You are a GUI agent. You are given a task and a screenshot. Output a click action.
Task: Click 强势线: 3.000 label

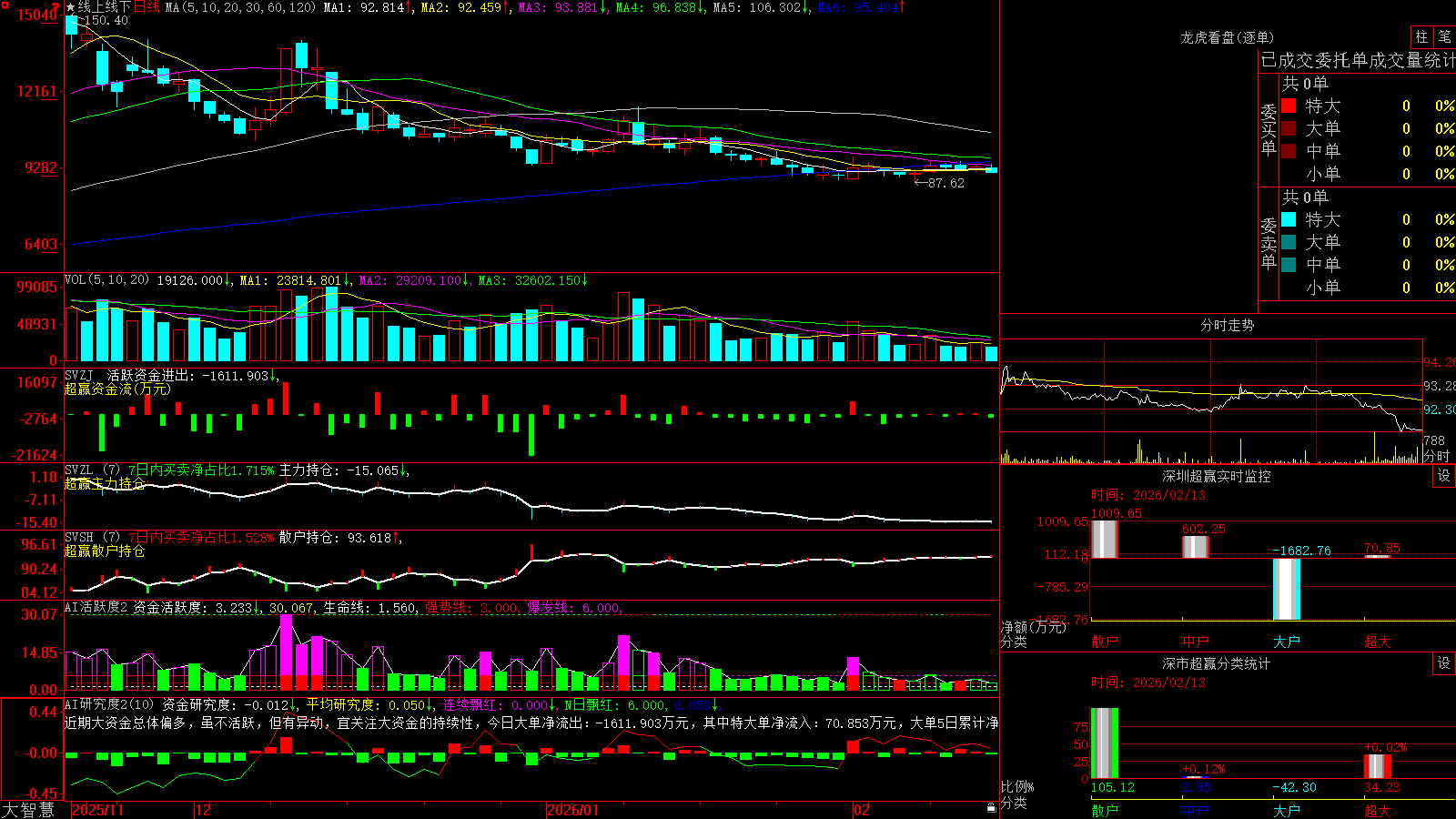point(471,607)
